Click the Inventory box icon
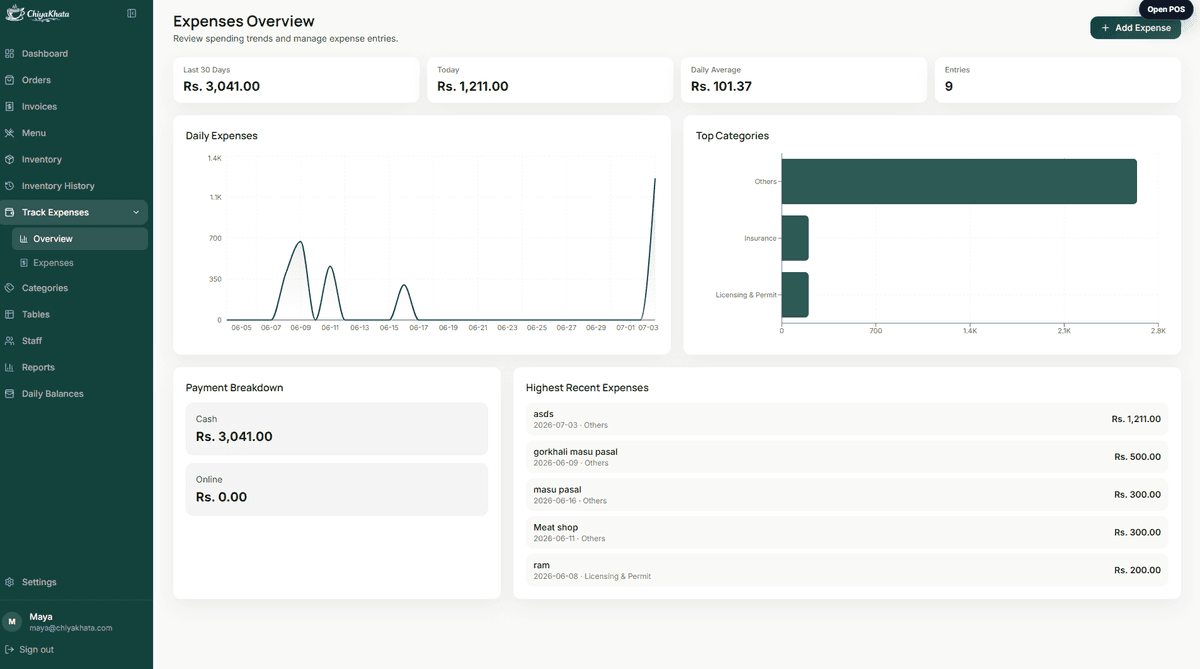This screenshot has height=669, width=1200. point(10,159)
